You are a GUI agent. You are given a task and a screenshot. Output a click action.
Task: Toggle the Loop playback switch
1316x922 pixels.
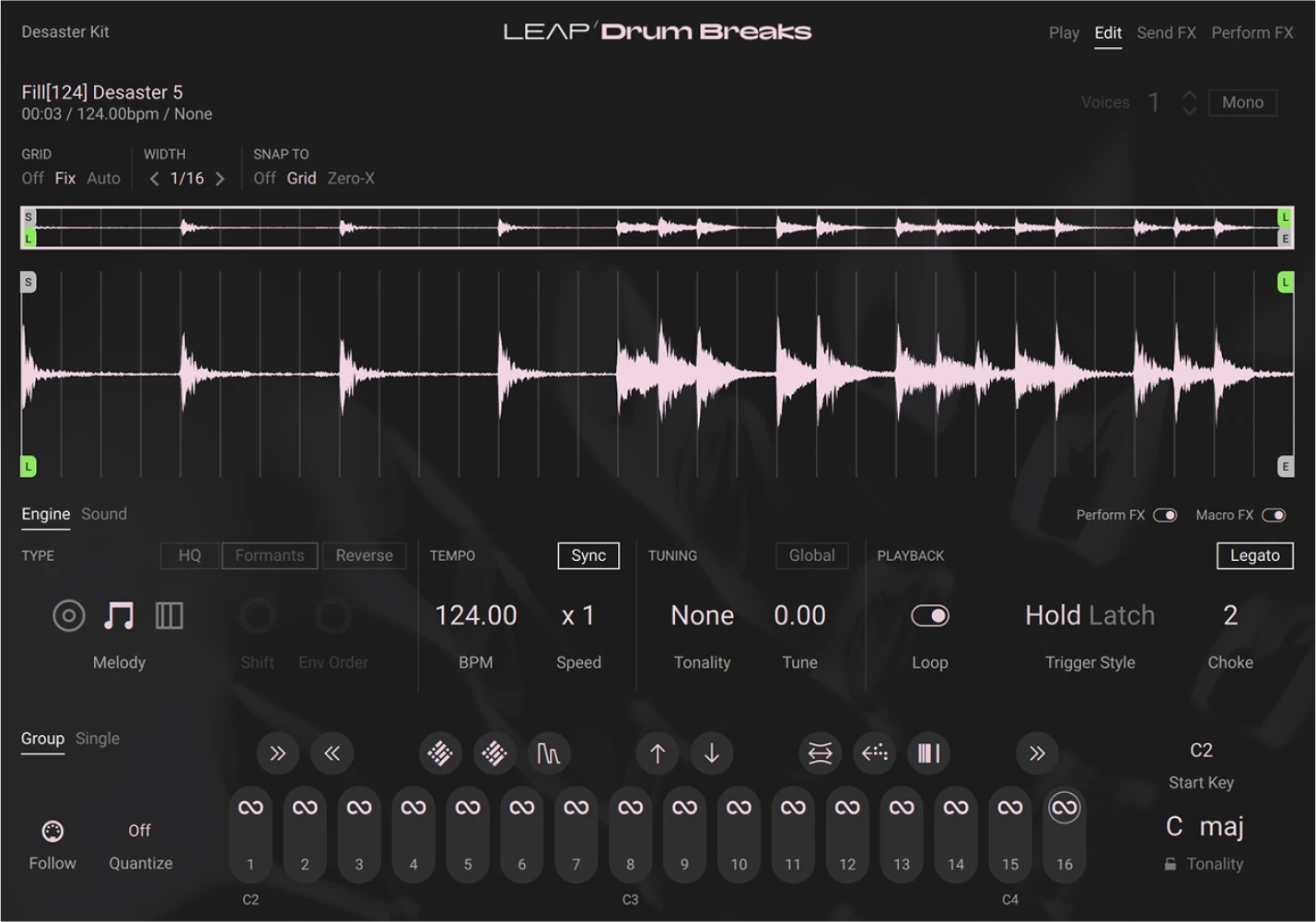(929, 615)
